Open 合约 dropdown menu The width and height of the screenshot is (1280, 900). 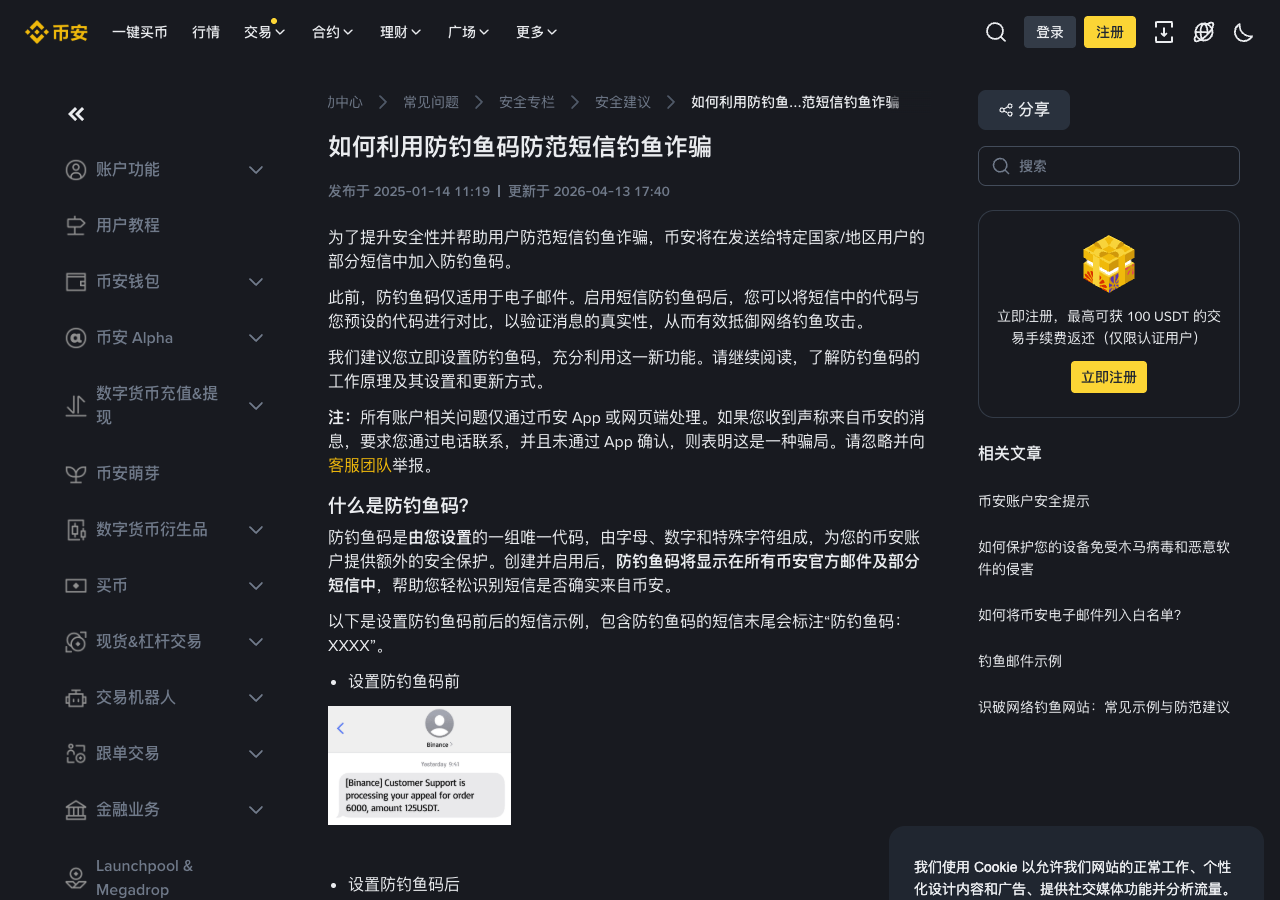(x=333, y=32)
